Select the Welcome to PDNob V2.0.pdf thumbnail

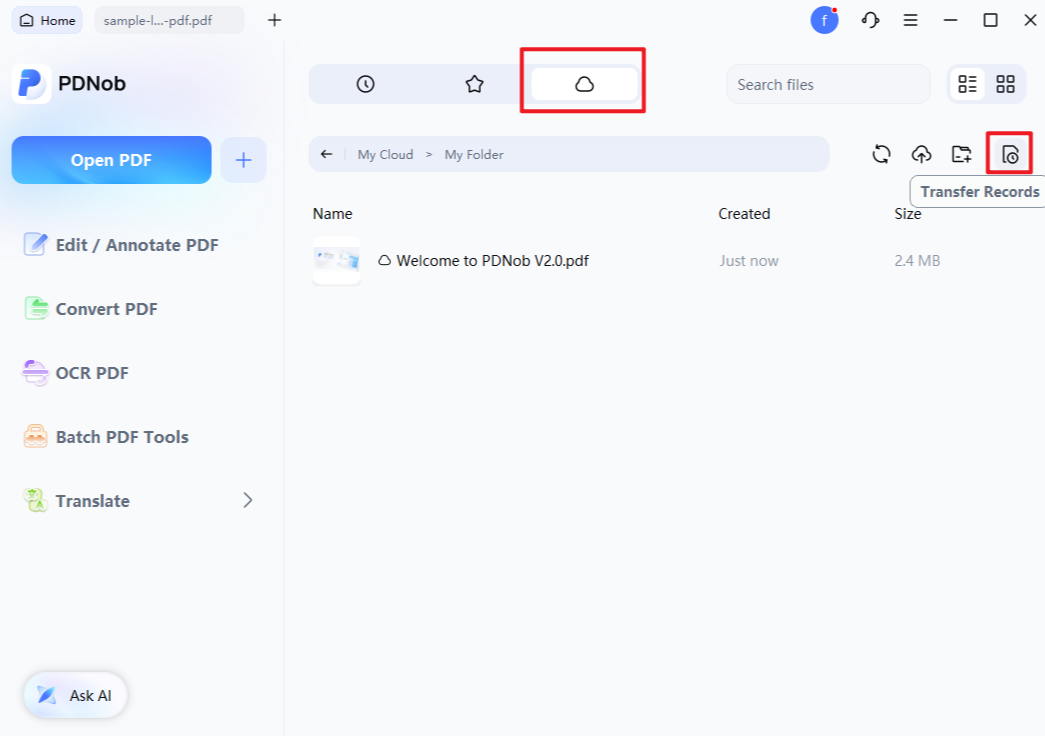337,261
